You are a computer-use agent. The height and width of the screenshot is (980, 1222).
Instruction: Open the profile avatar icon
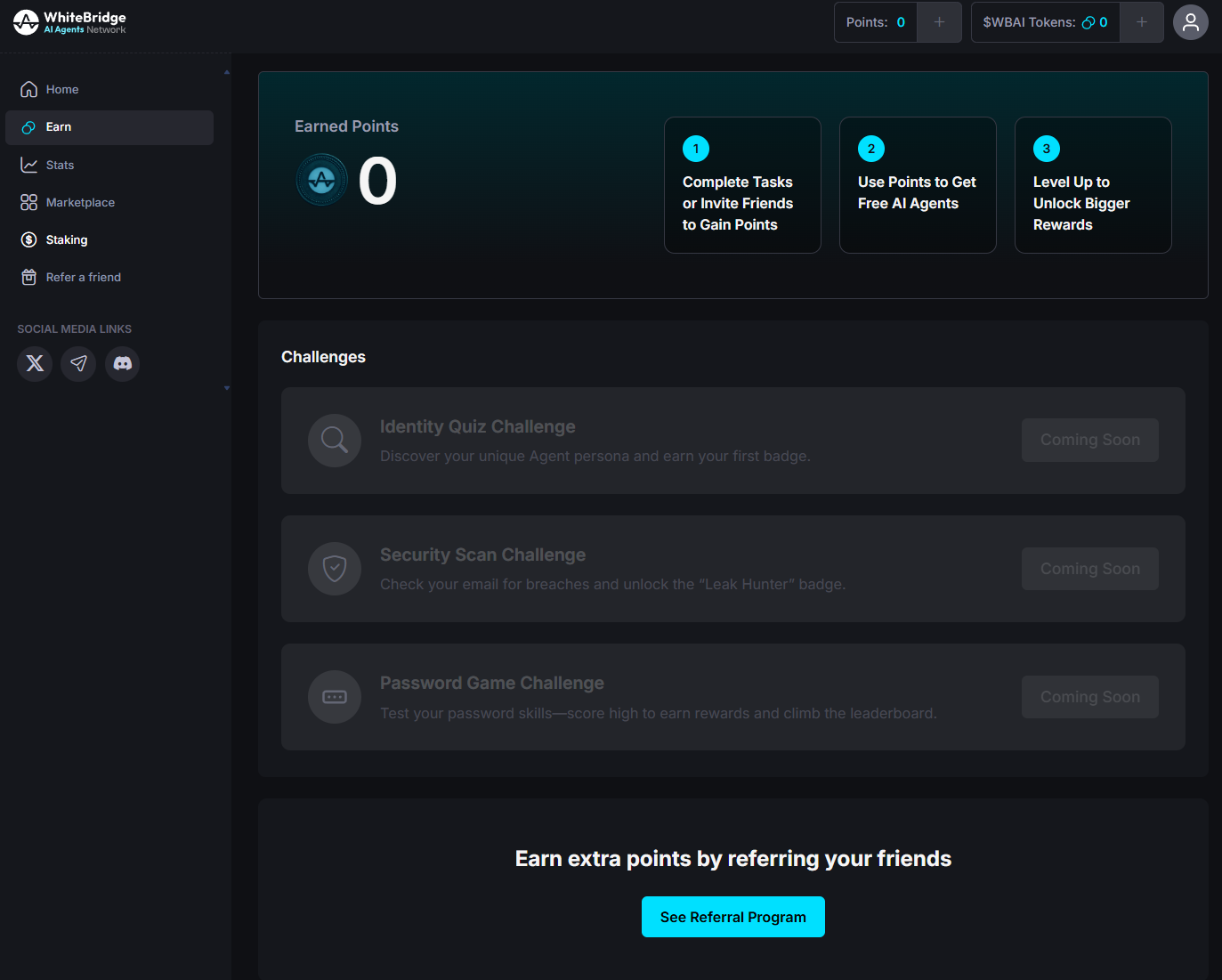pyautogui.click(x=1191, y=22)
